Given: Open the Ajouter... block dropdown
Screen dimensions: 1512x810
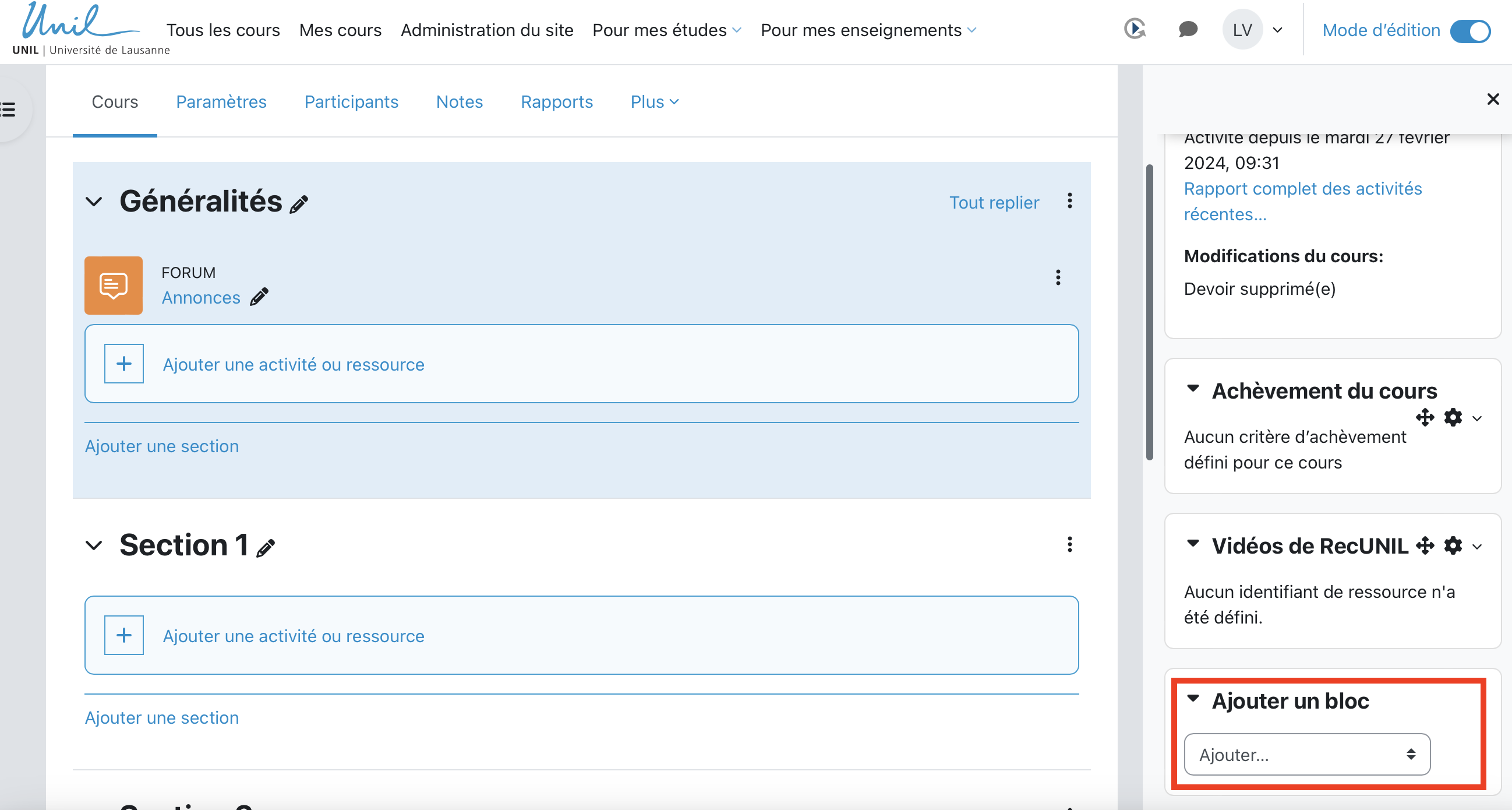Looking at the screenshot, I should [x=1306, y=754].
